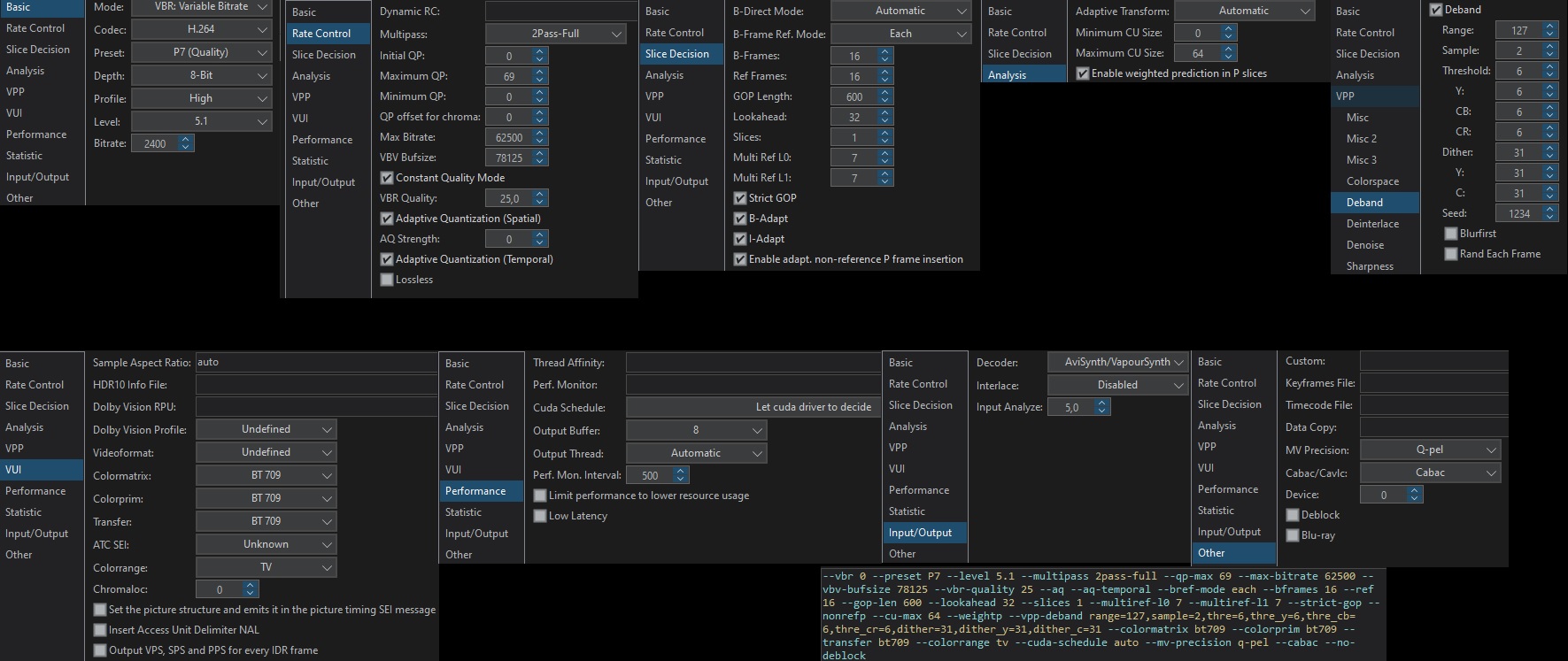Click the Max Bitrate stepper showing 62500
Image resolution: width=1568 pixels, height=661 pixels.
click(516, 137)
